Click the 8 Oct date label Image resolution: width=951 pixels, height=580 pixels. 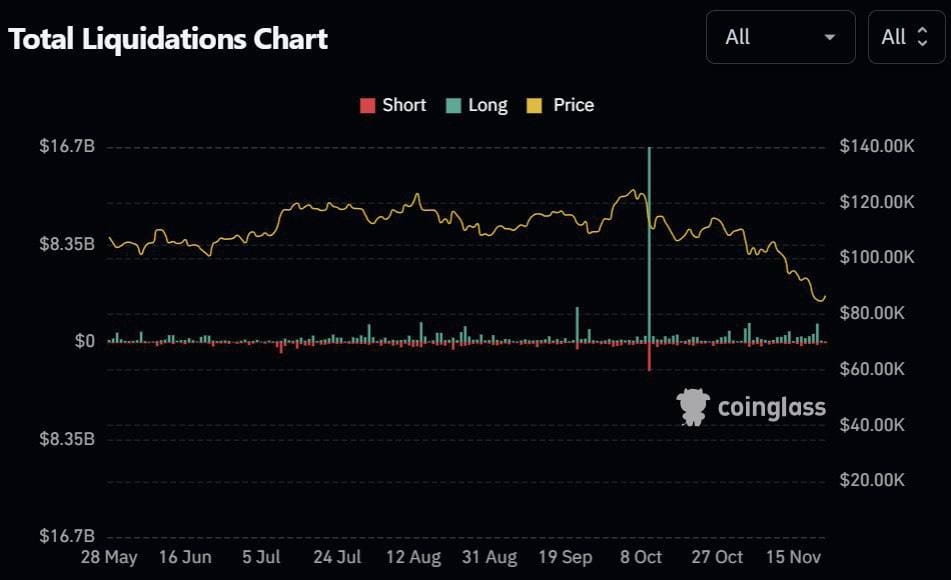click(x=641, y=557)
